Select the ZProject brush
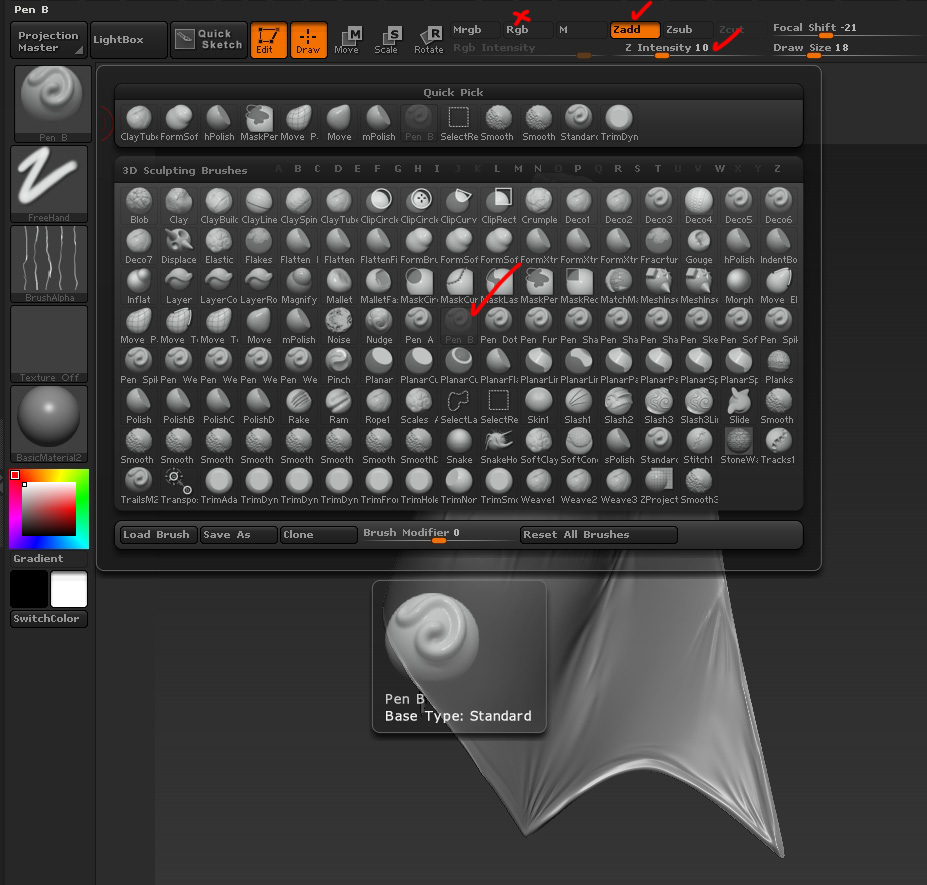Image resolution: width=927 pixels, height=885 pixels. point(659,487)
